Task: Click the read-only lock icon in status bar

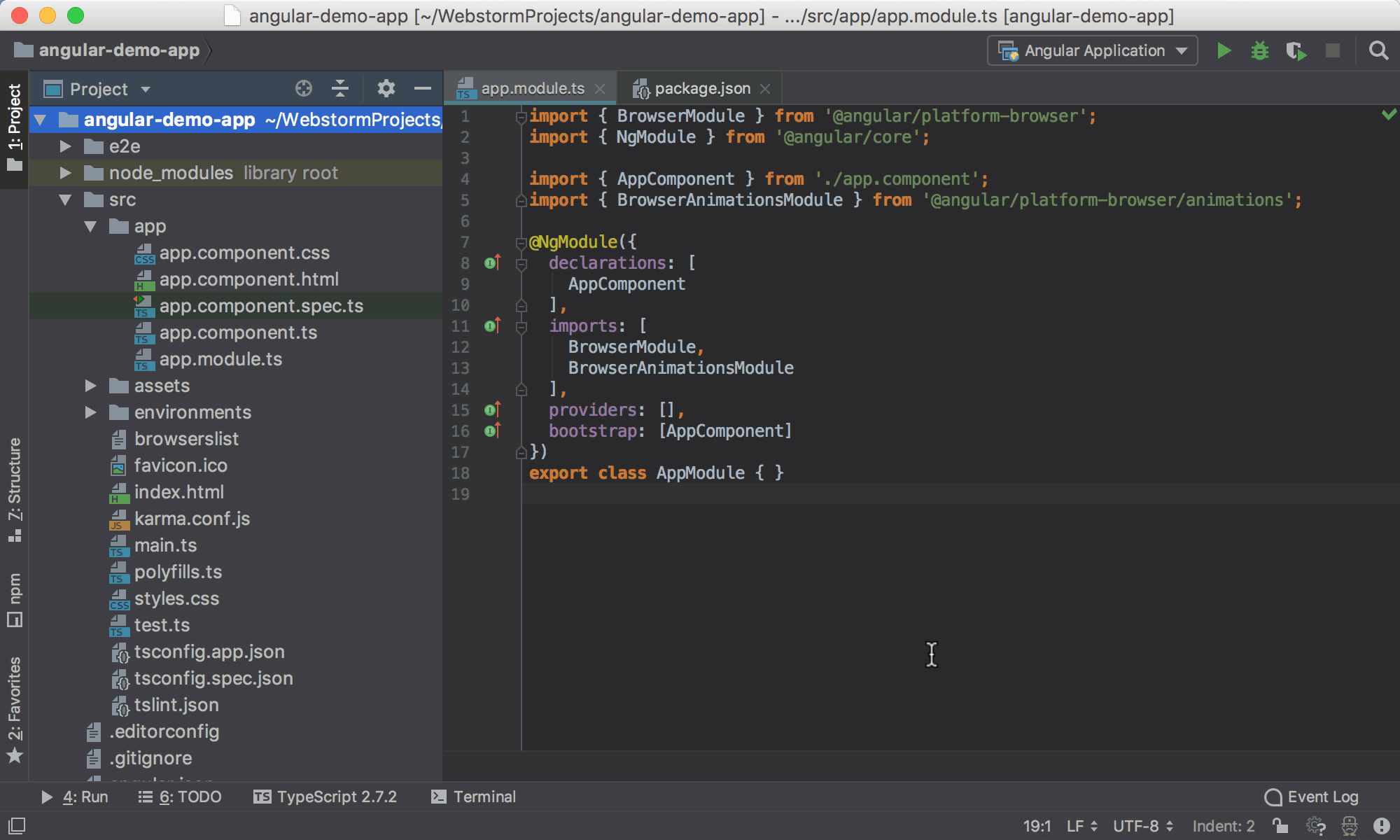Action: (x=1280, y=826)
